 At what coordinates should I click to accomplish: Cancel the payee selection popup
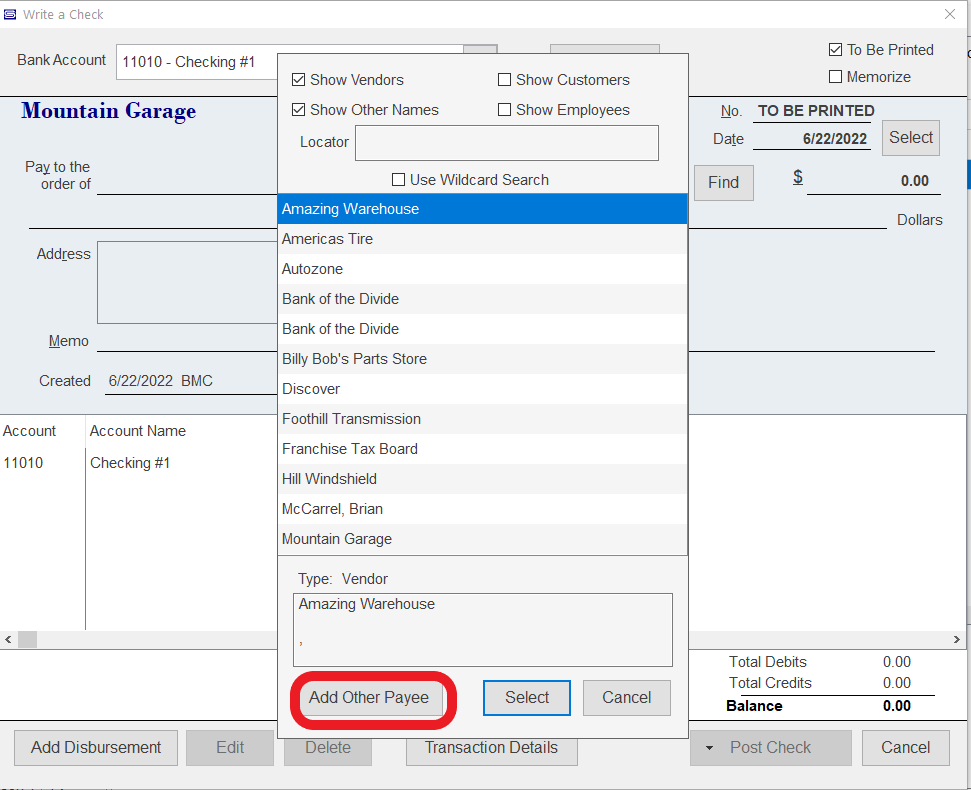pos(626,698)
